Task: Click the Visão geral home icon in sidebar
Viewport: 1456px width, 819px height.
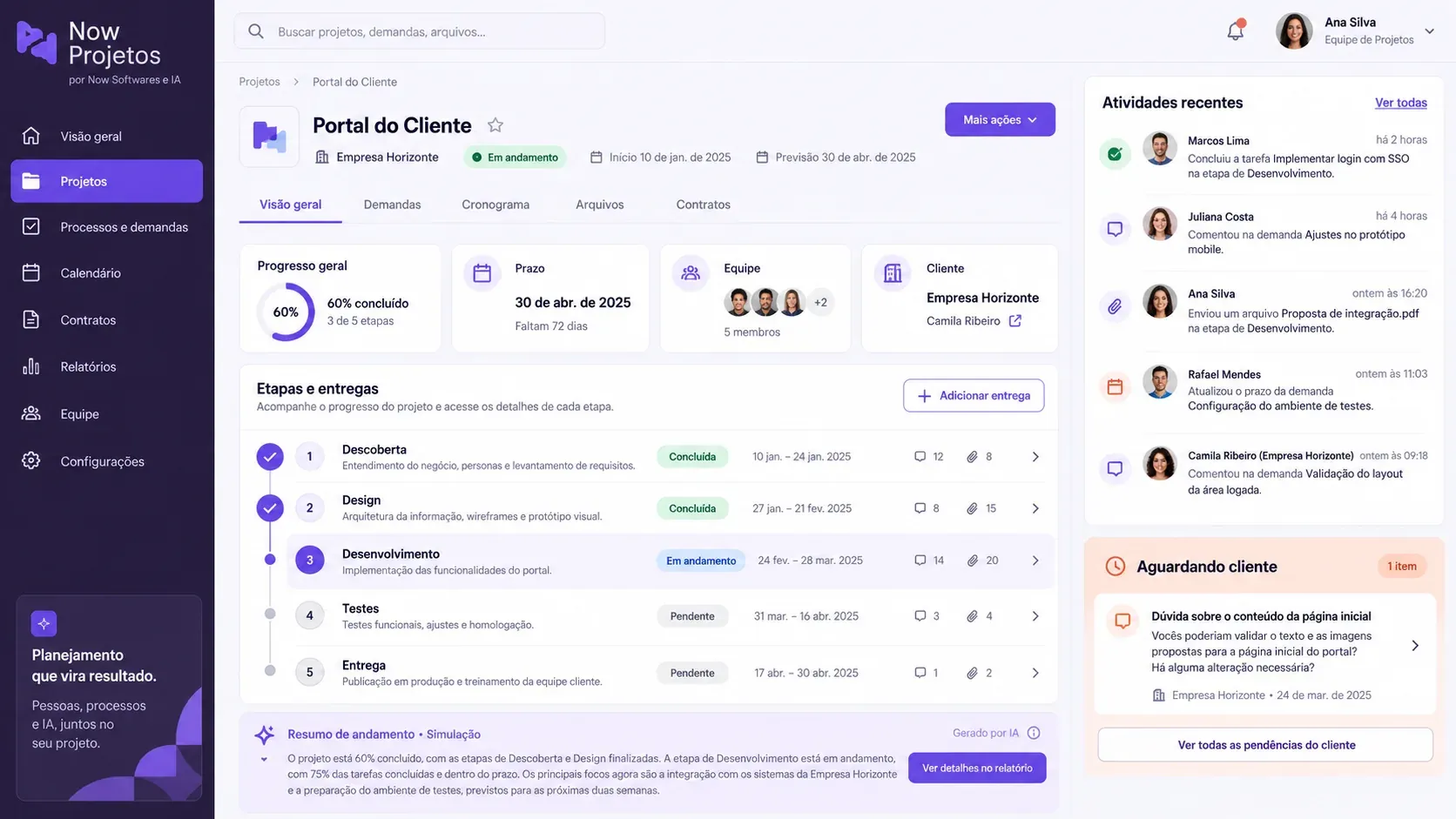Action: 31,136
